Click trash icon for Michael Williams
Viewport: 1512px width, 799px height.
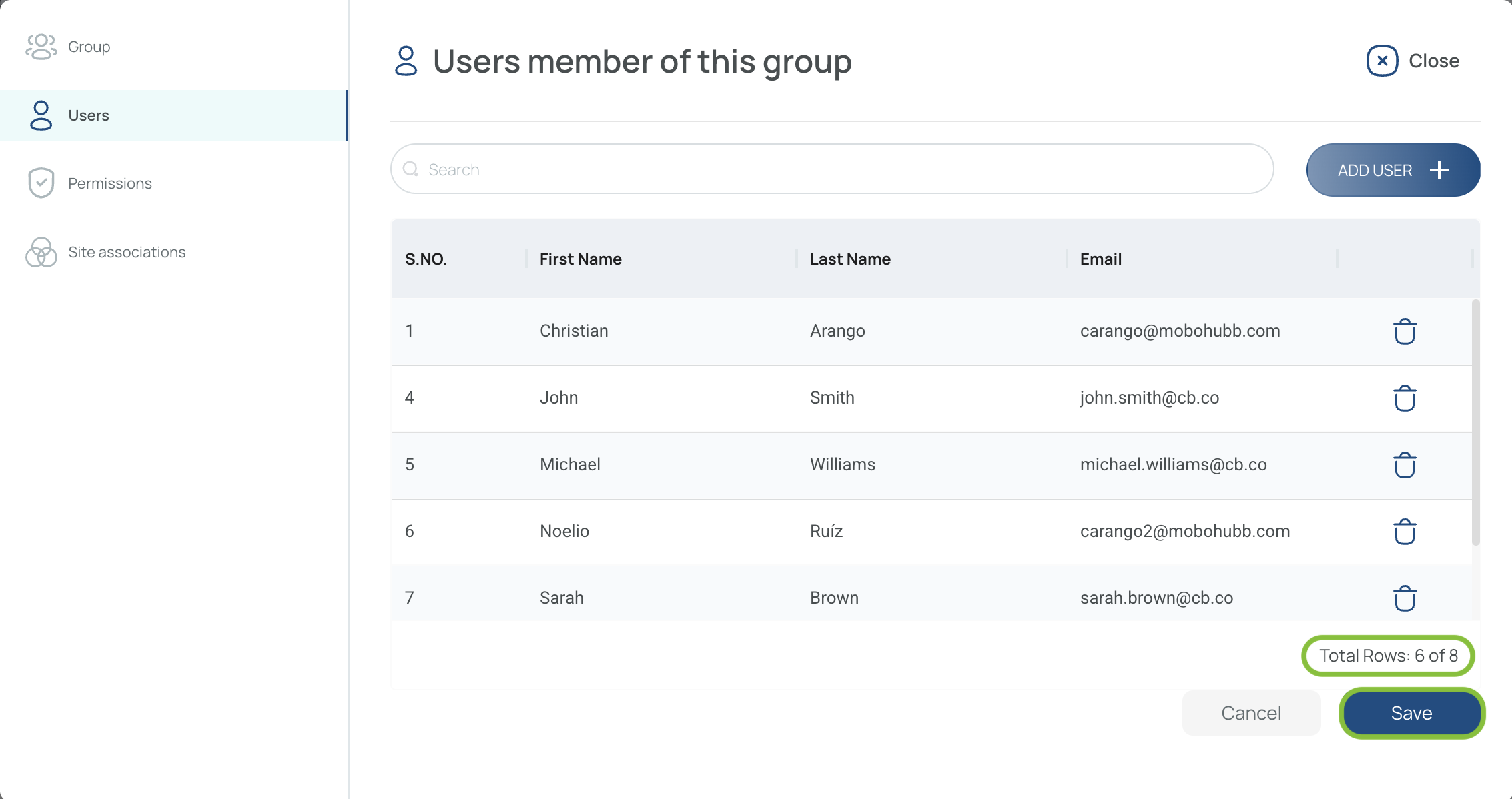pyautogui.click(x=1405, y=465)
